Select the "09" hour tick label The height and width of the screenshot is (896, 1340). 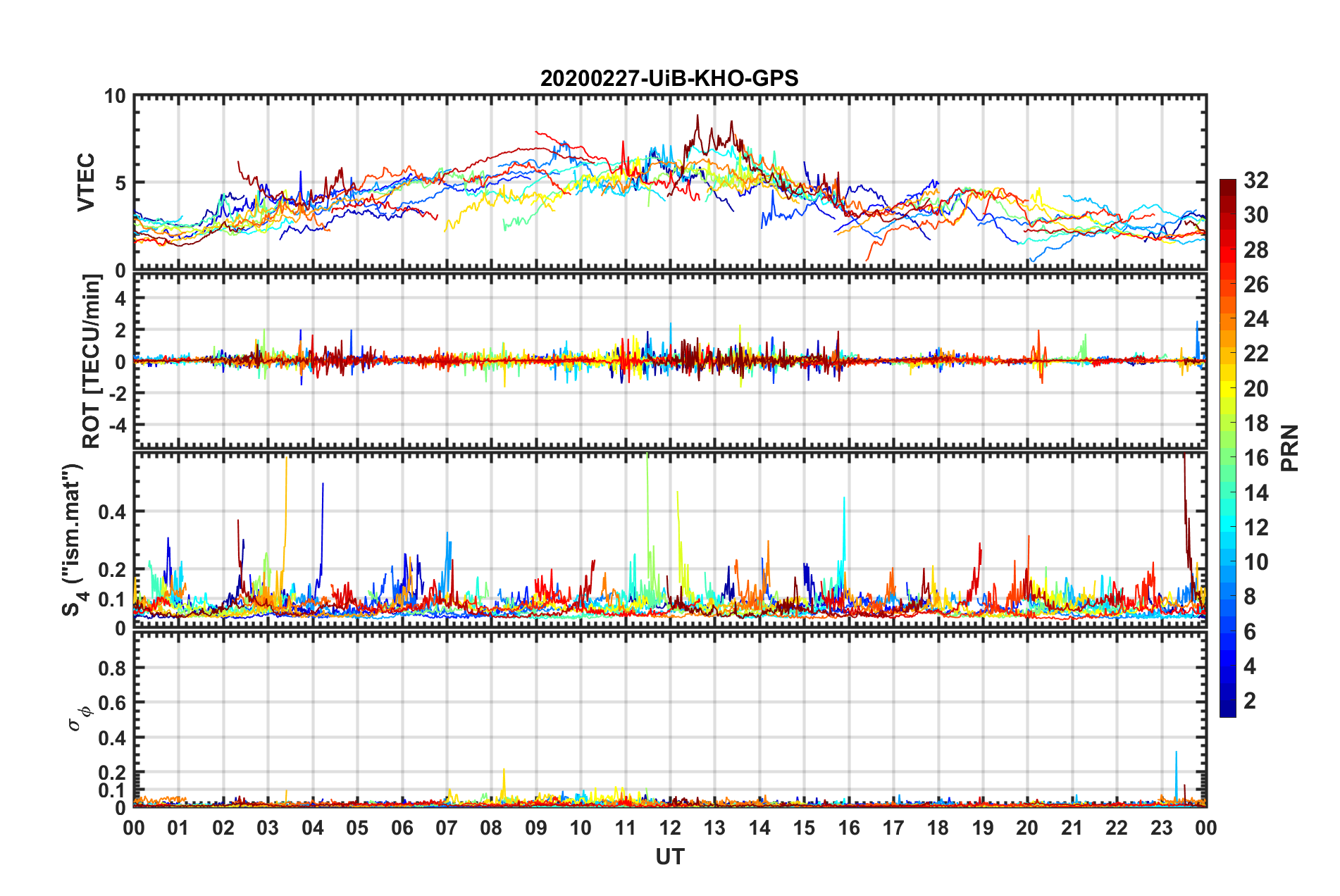click(536, 828)
